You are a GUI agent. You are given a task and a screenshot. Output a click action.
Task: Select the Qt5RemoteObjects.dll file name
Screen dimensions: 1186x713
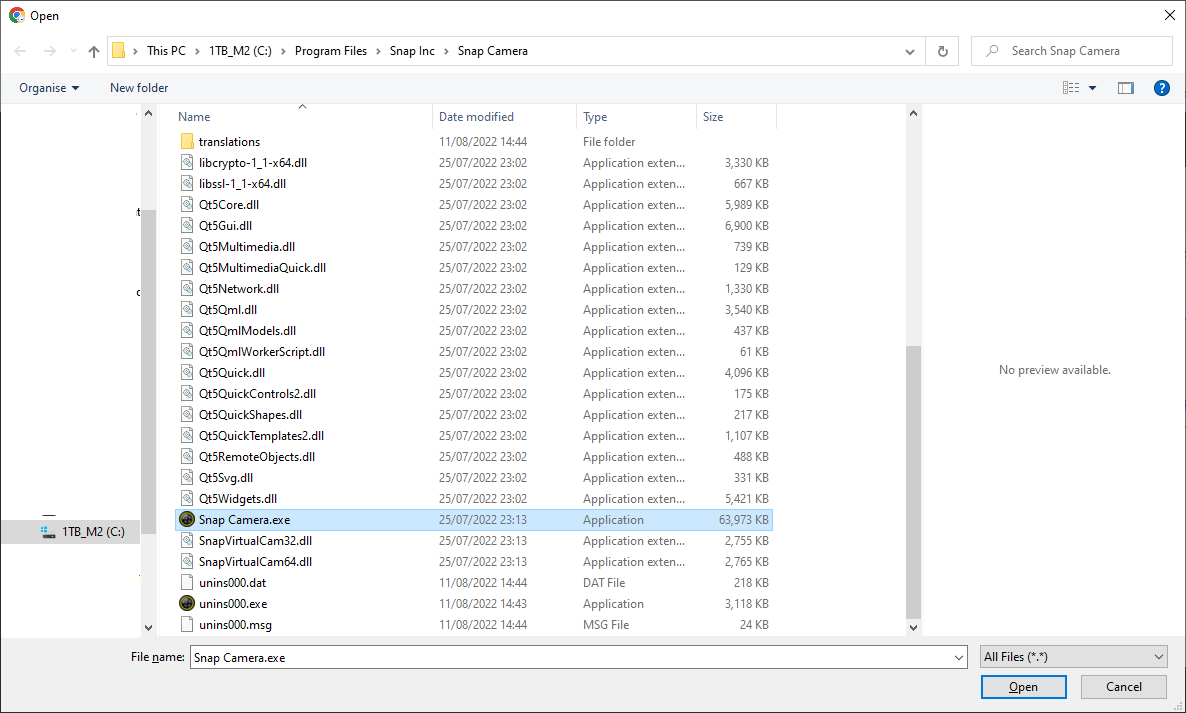(257, 456)
